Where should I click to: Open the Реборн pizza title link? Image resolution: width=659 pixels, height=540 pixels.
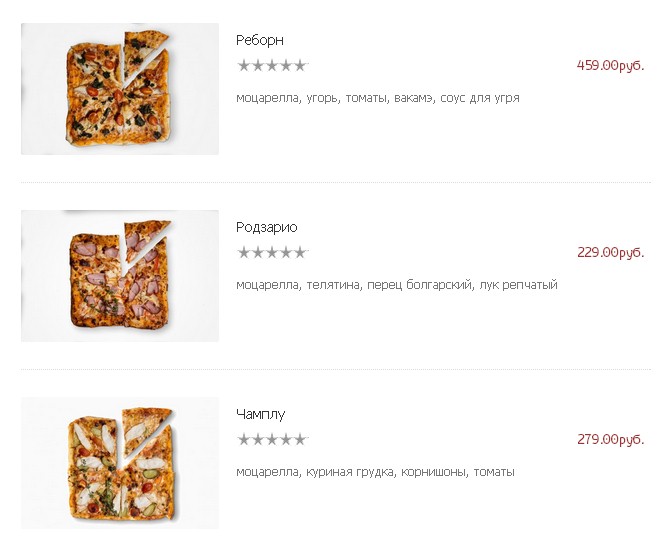coord(260,41)
